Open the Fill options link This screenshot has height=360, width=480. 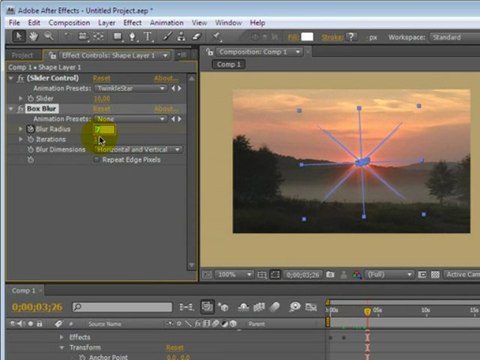[x=293, y=37]
